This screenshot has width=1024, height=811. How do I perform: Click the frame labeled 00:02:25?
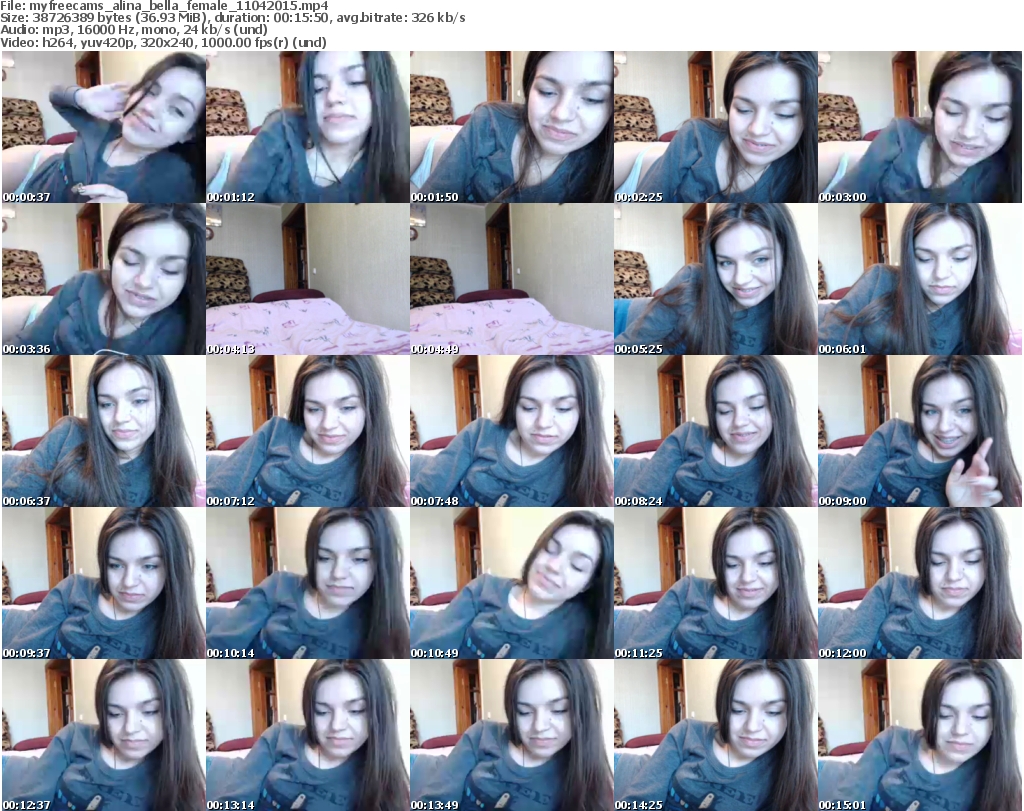tap(715, 127)
